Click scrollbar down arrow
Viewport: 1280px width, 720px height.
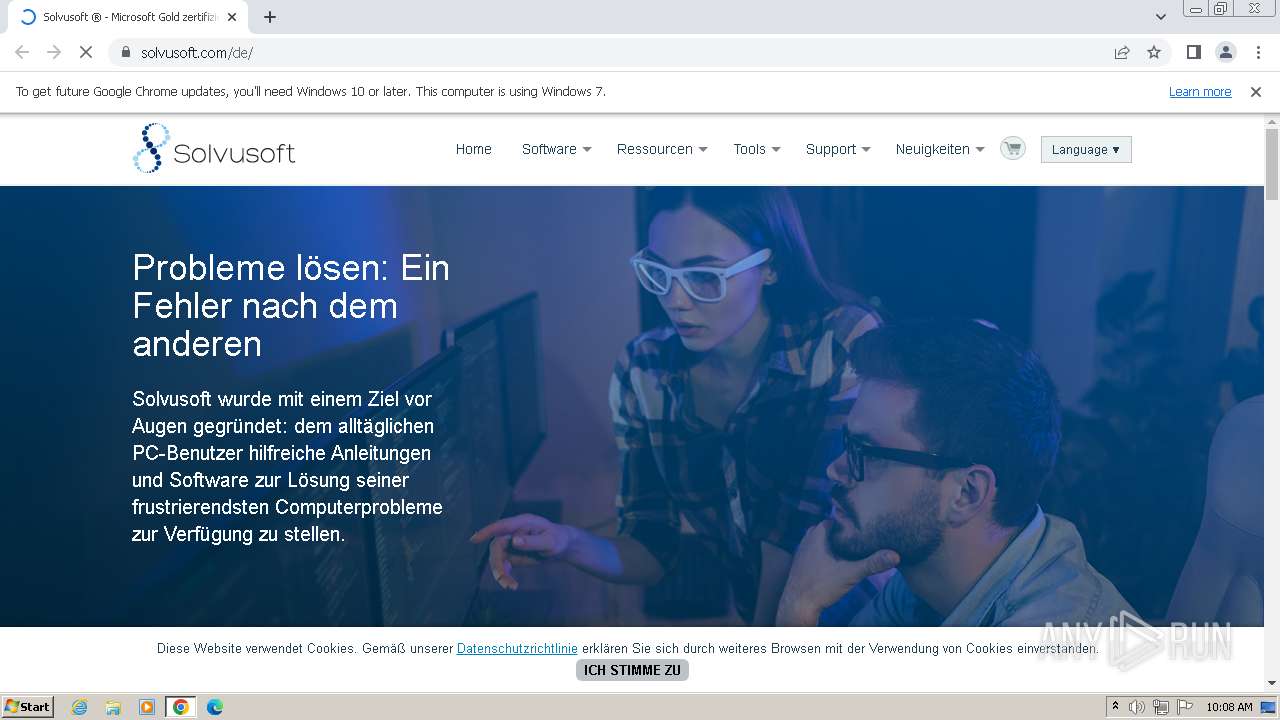(x=1272, y=683)
